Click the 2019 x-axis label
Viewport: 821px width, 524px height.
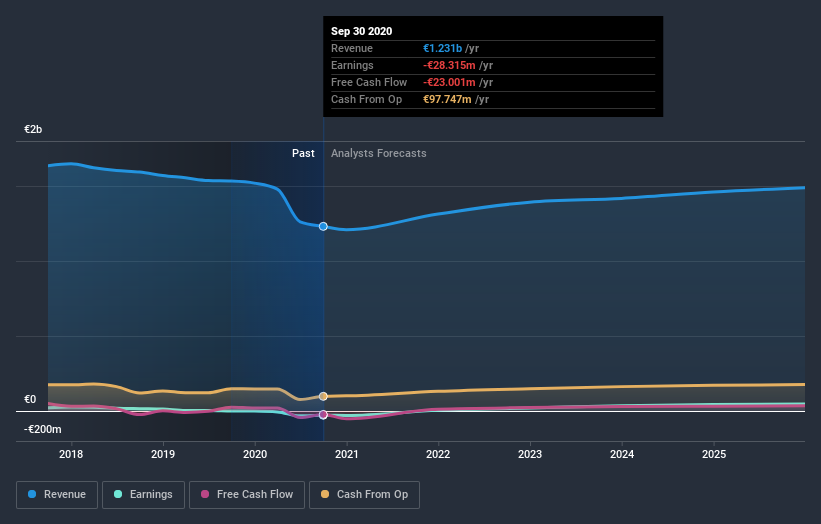click(x=163, y=454)
